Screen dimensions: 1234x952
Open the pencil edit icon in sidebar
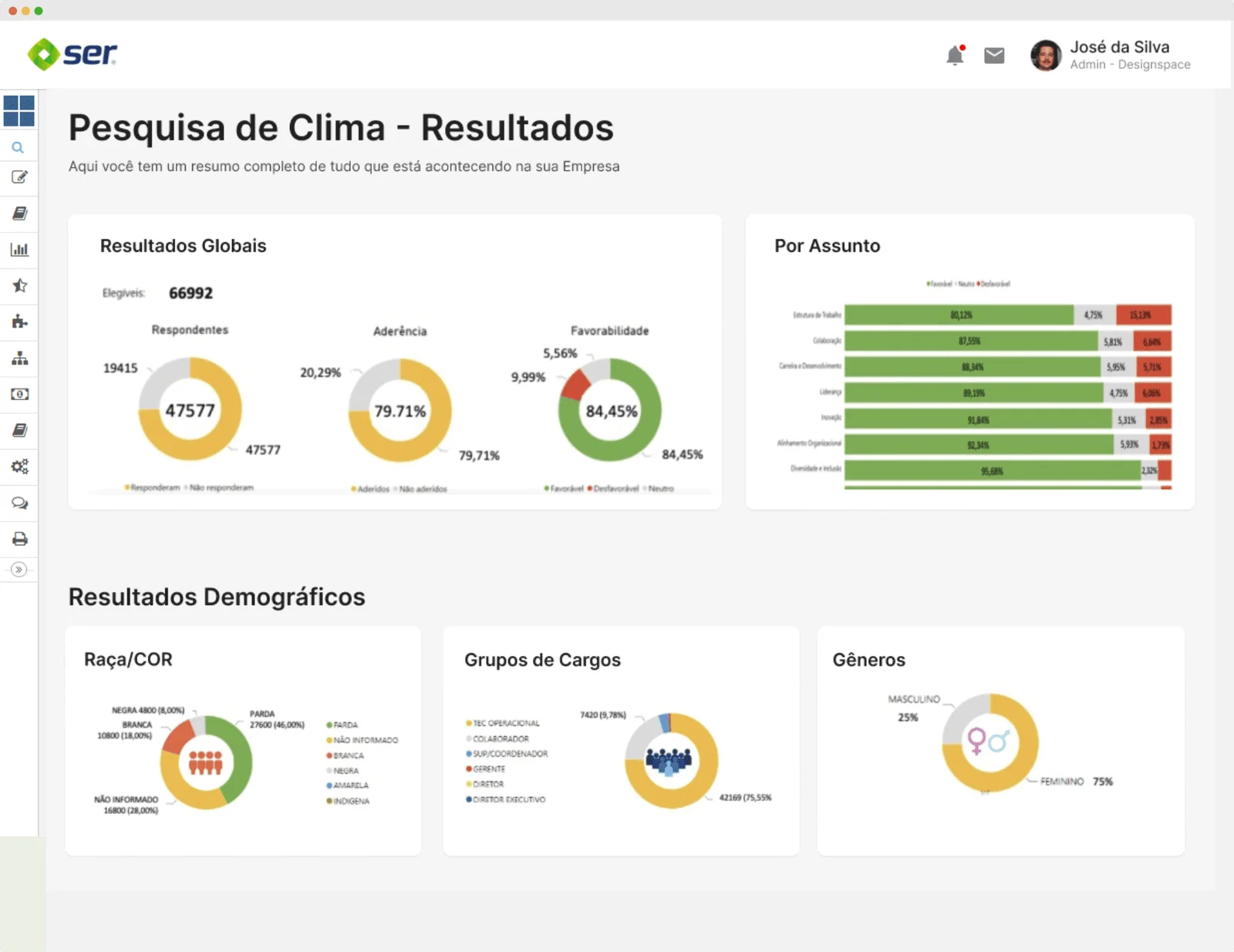[x=19, y=177]
